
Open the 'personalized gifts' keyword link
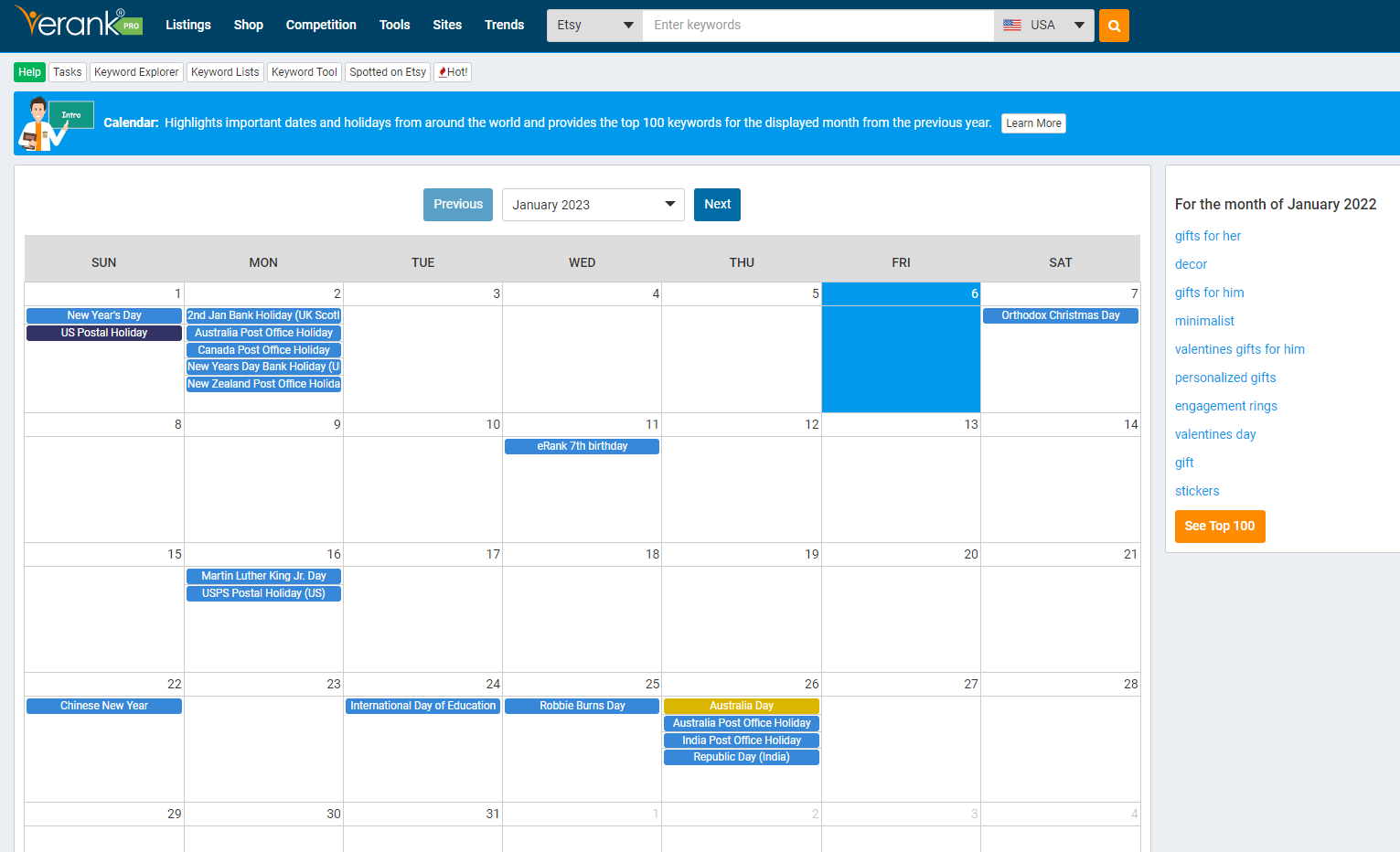[x=1225, y=378]
